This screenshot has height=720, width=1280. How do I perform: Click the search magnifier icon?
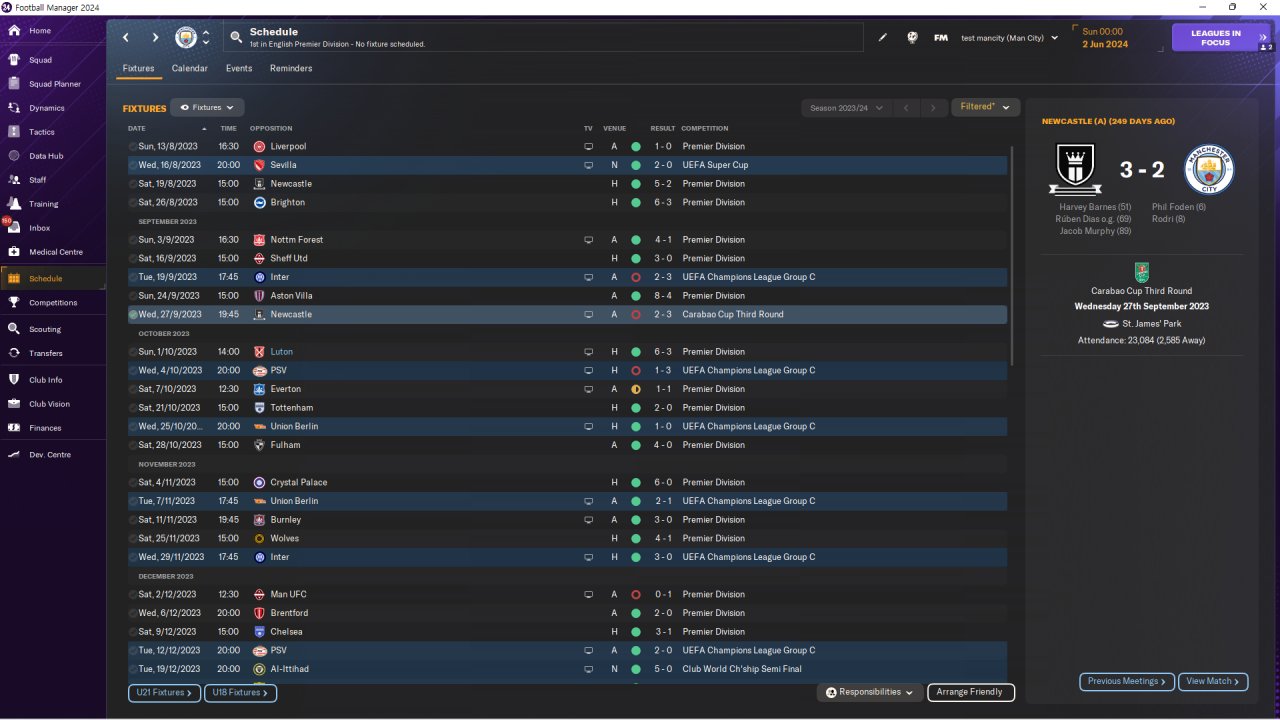coord(236,38)
